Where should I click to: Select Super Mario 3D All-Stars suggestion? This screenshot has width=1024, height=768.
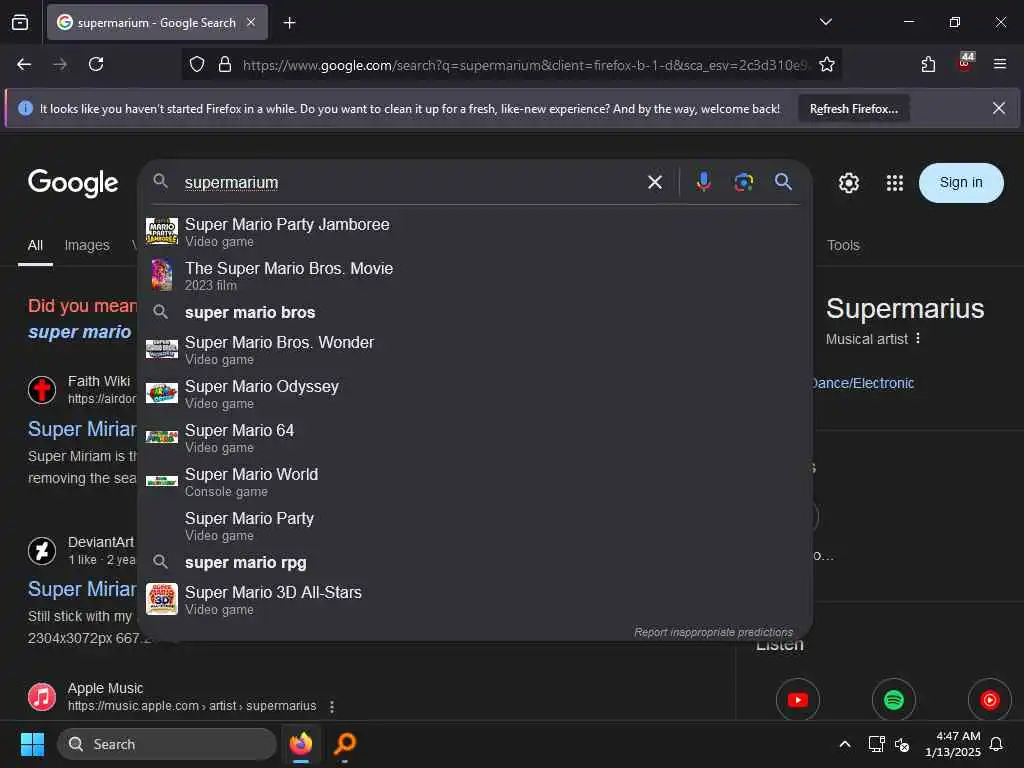475,600
